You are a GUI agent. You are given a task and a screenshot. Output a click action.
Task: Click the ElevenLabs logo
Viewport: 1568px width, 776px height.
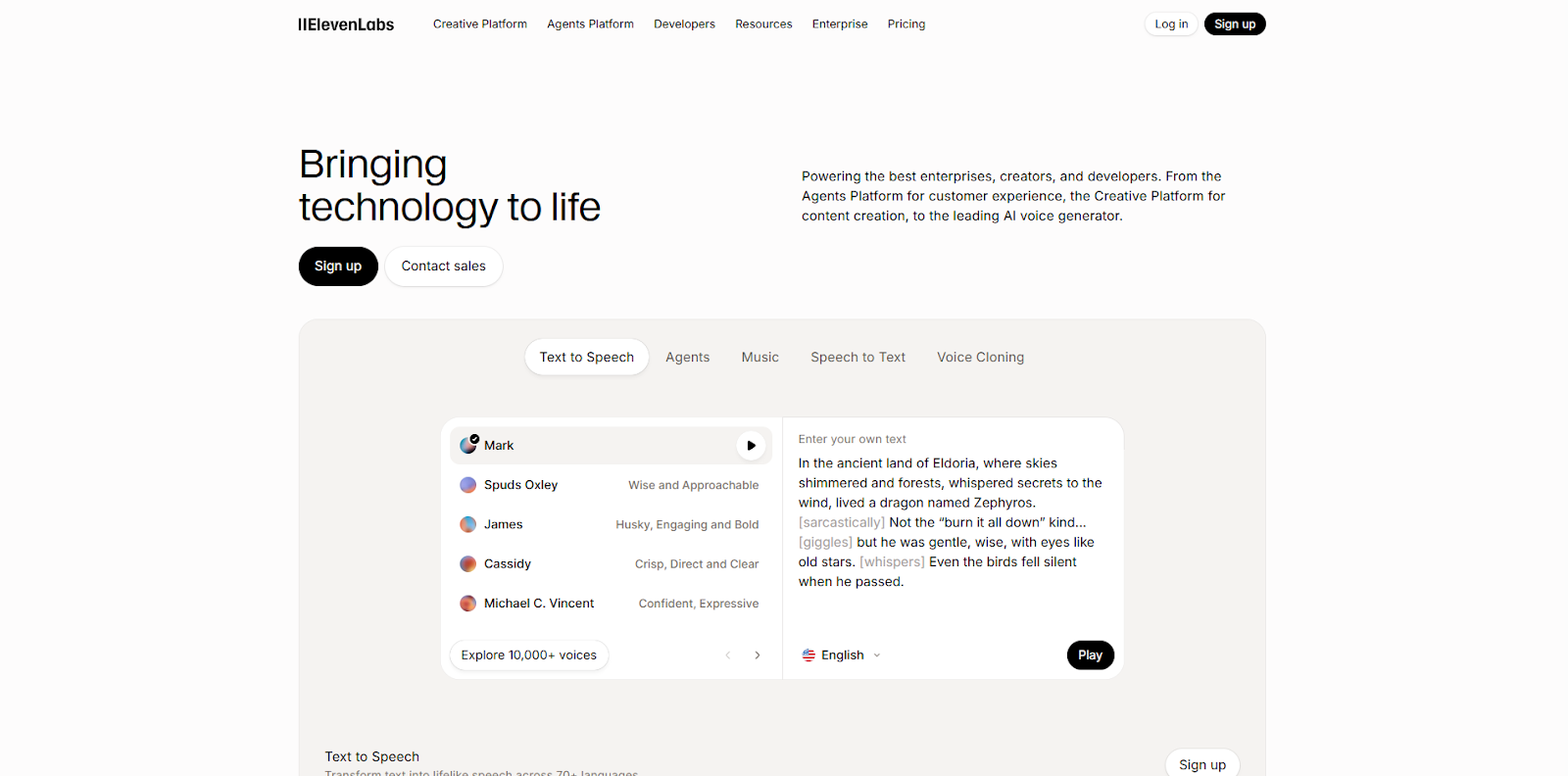pos(346,24)
